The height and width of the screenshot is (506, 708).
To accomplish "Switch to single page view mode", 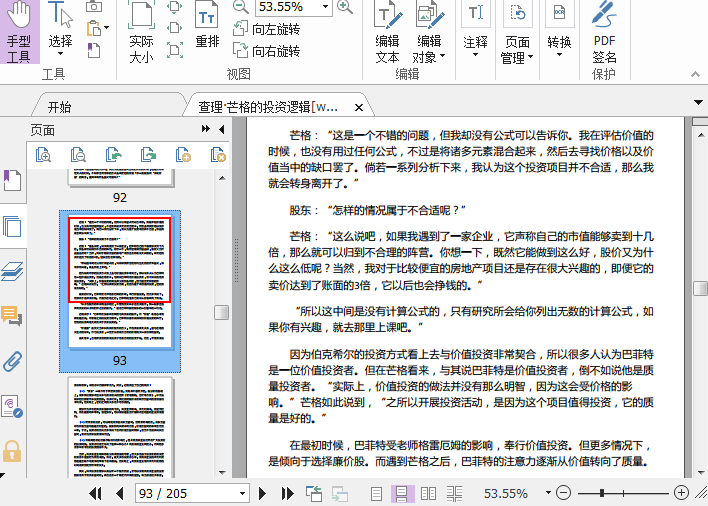I will 377,494.
